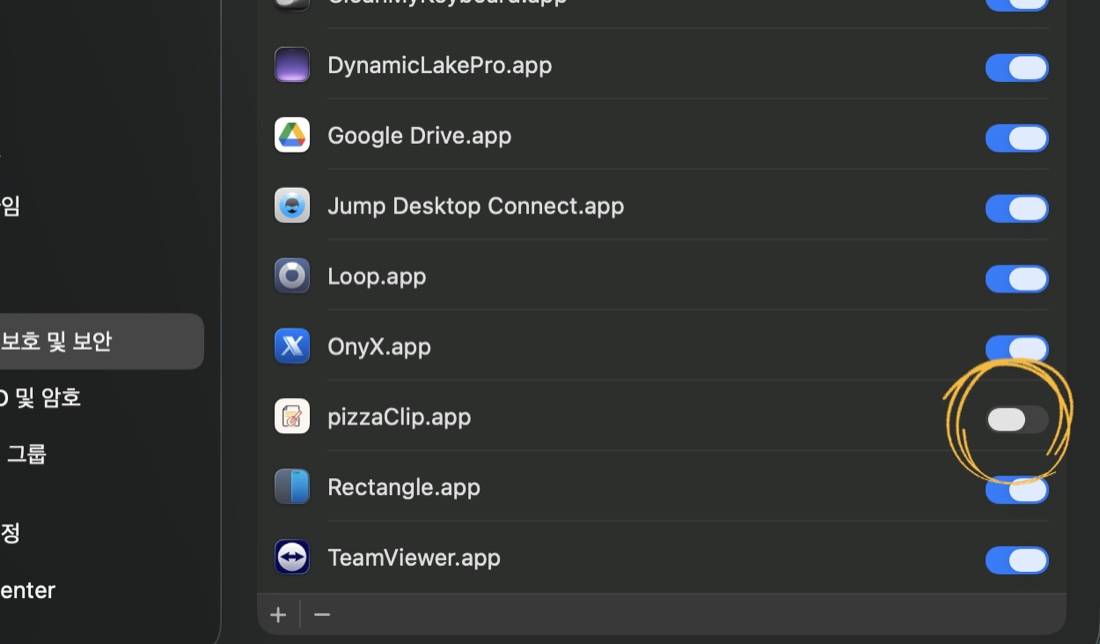Remove selected app with minus button

[322, 615]
